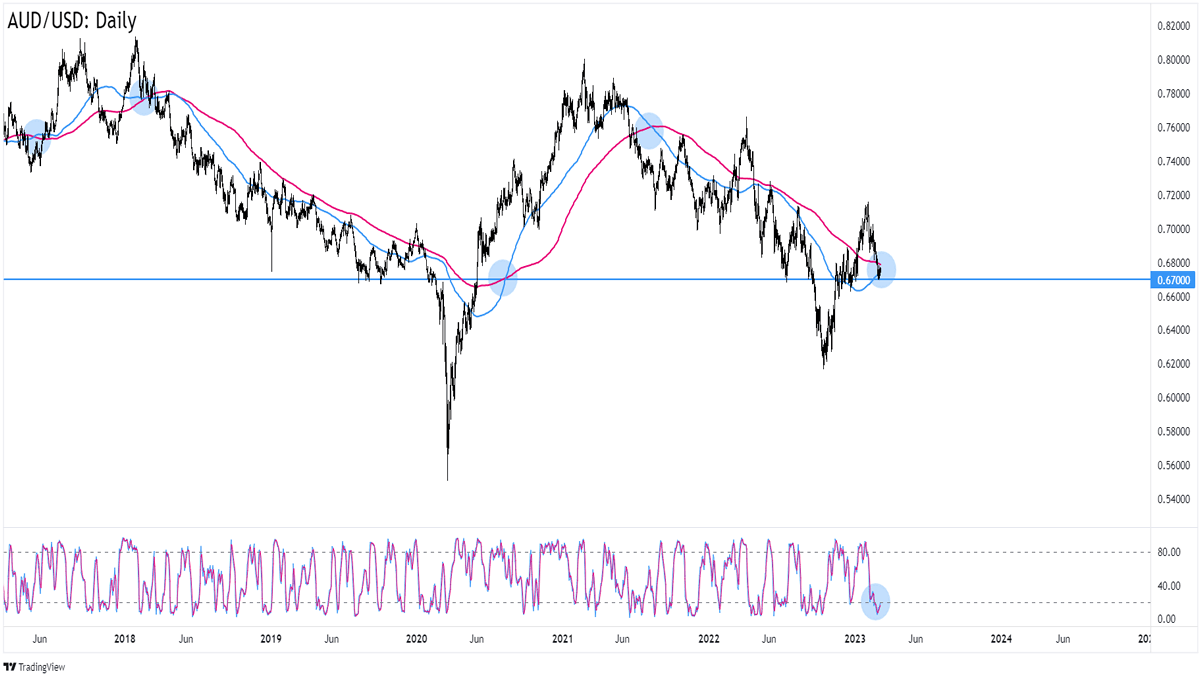Image resolution: width=1200 pixels, height=675 pixels.
Task: Click the 0.74000 price axis label
Action: pos(1173,161)
